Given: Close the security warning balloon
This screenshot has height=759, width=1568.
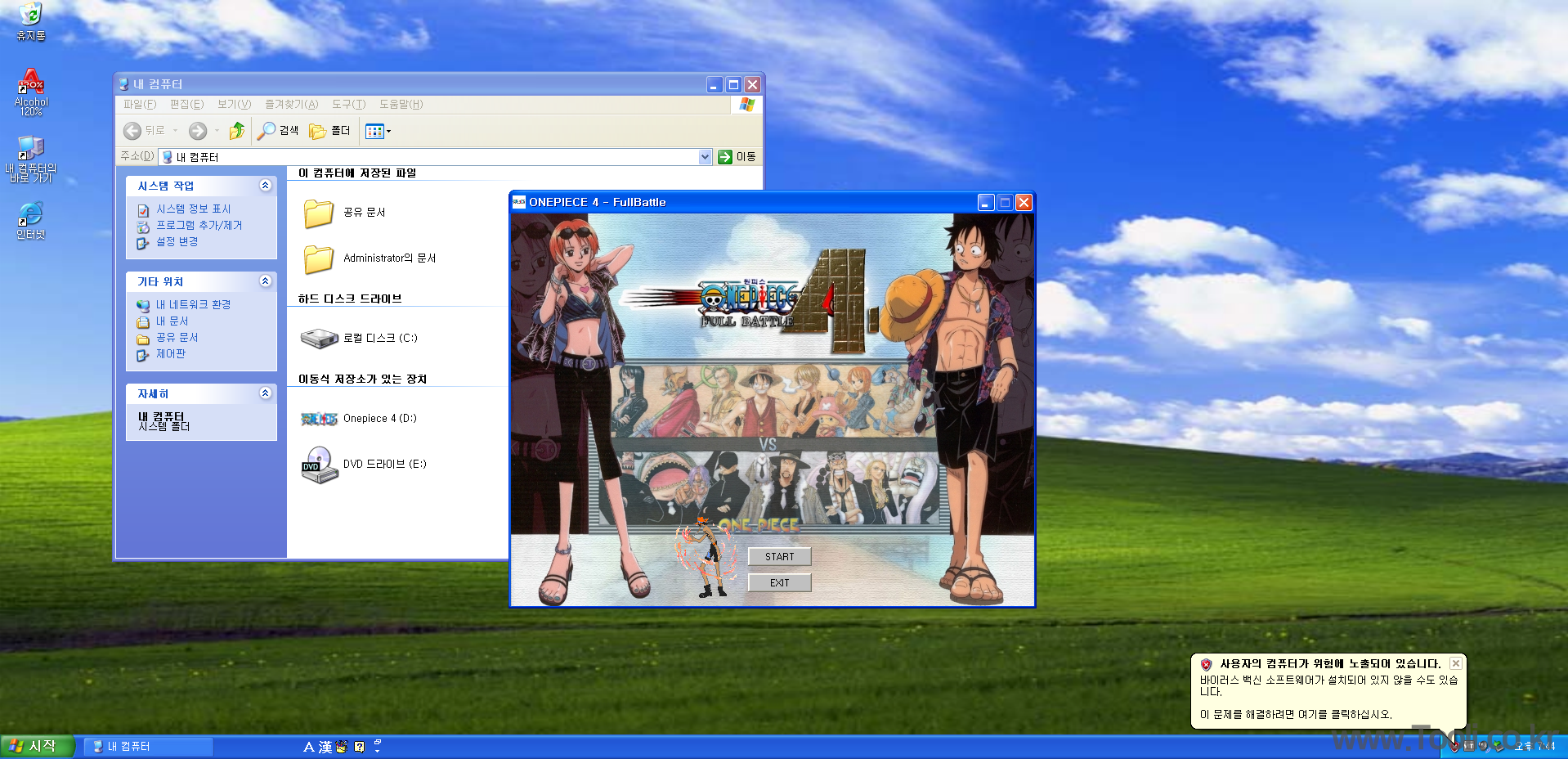Looking at the screenshot, I should click(1456, 663).
